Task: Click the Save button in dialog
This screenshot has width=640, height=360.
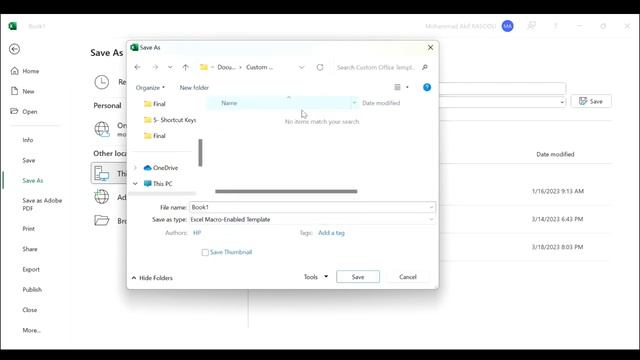Action: (x=358, y=277)
